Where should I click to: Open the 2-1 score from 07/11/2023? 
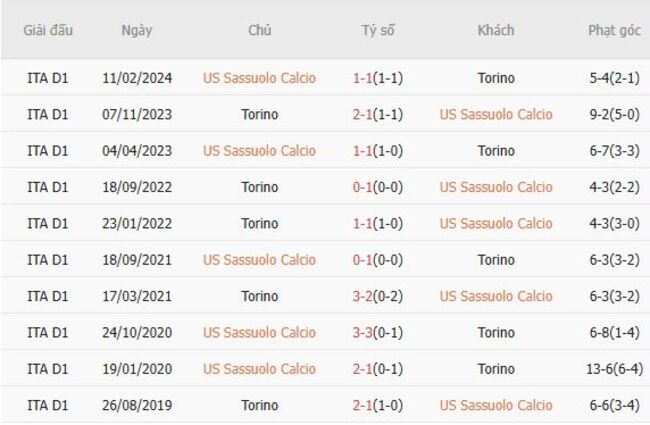tap(378, 114)
